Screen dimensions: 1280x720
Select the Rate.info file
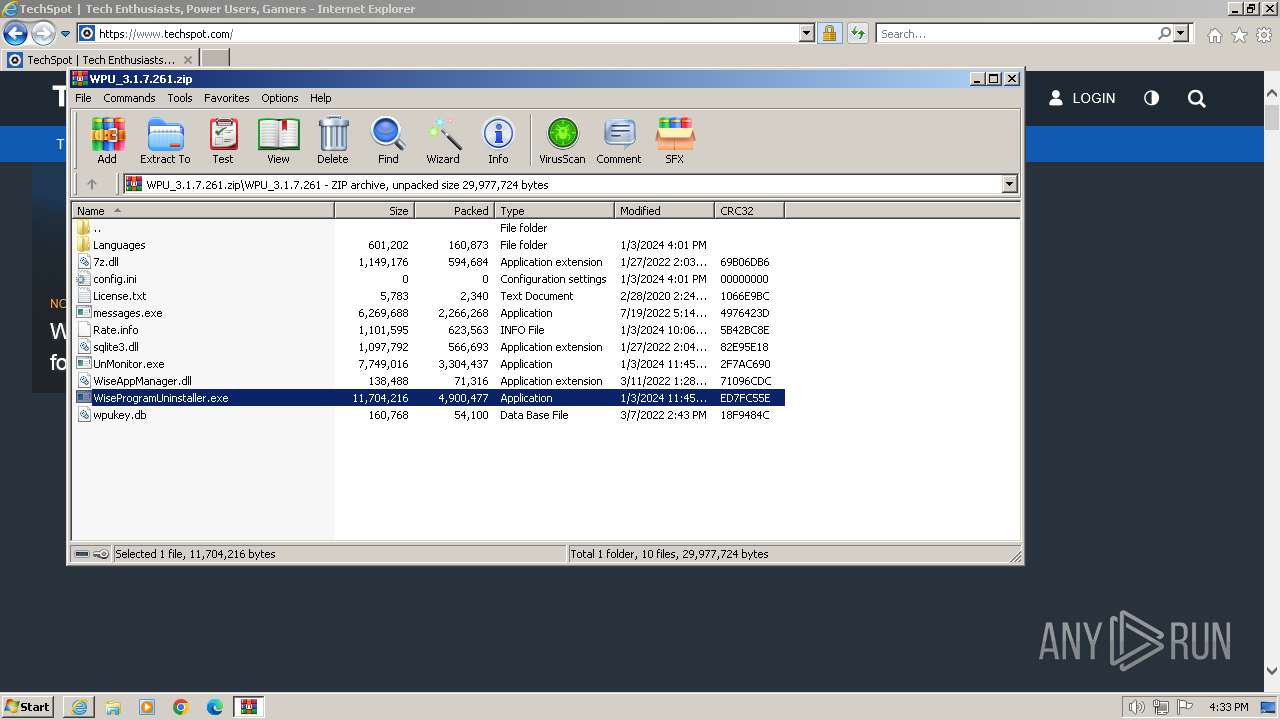click(x=116, y=330)
